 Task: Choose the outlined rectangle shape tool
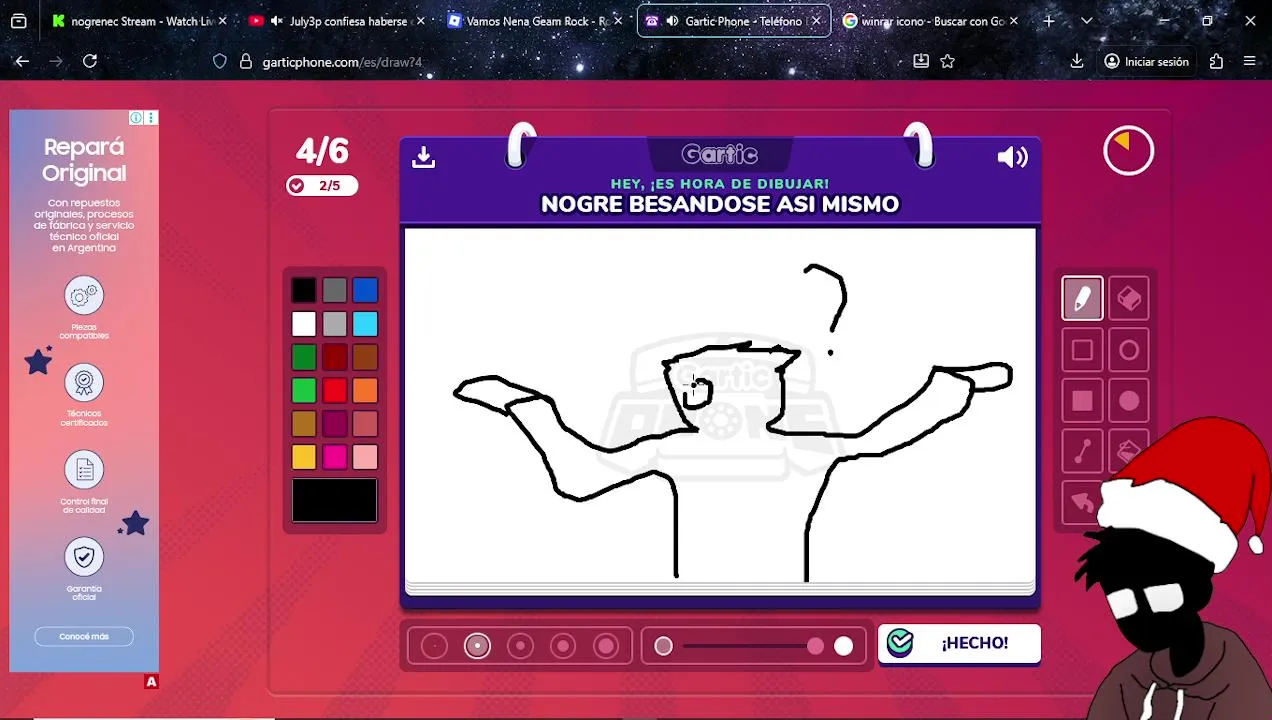(1082, 350)
